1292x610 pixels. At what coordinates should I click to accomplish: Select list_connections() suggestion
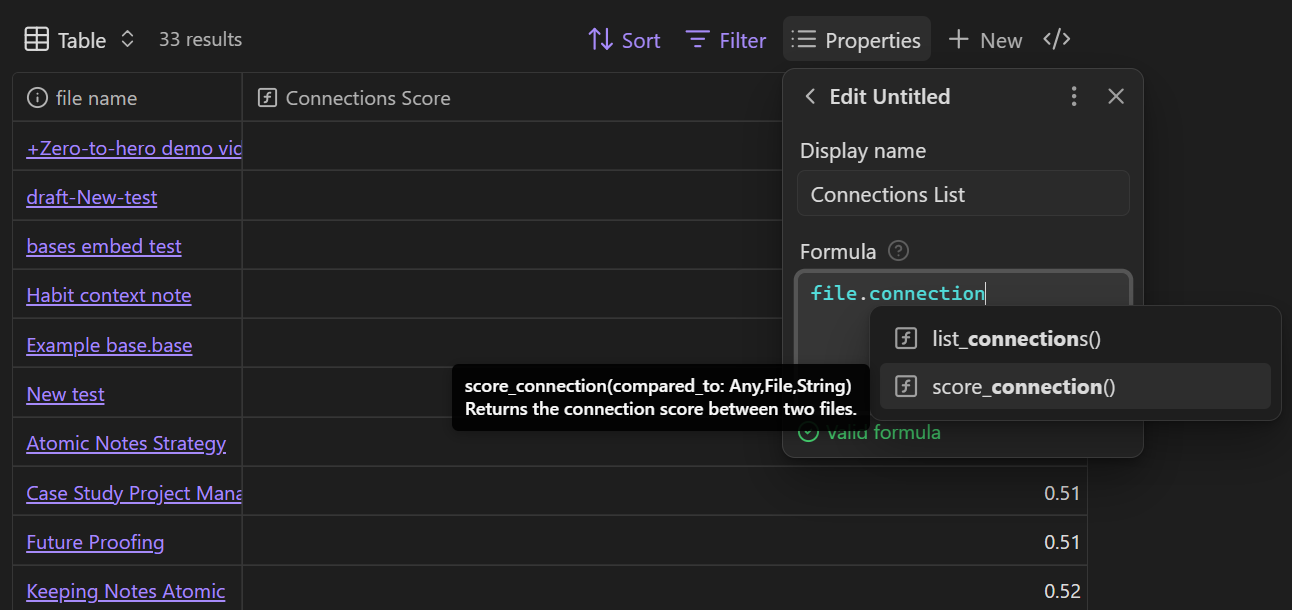point(1015,339)
